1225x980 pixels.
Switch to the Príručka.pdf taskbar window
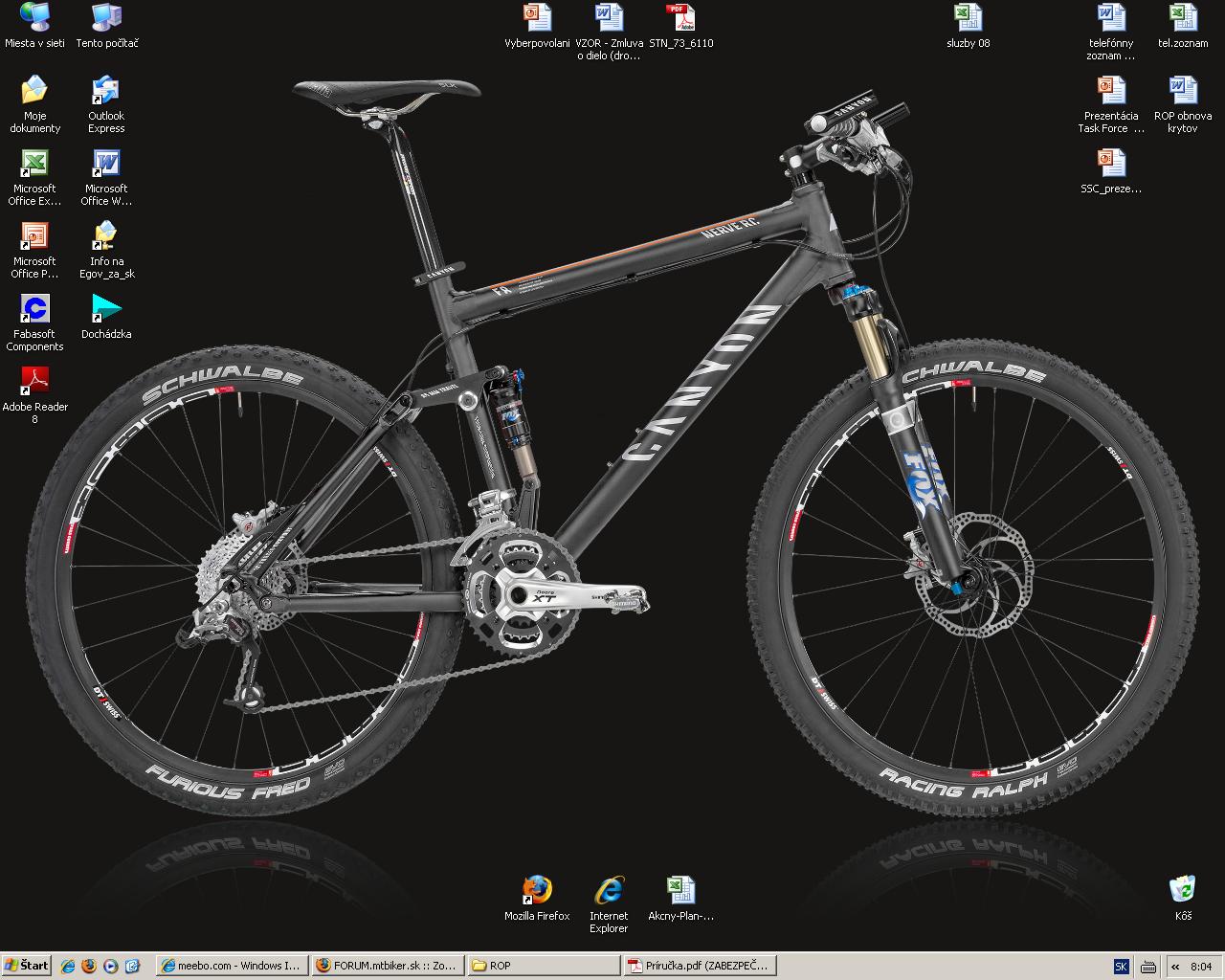[x=700, y=966]
